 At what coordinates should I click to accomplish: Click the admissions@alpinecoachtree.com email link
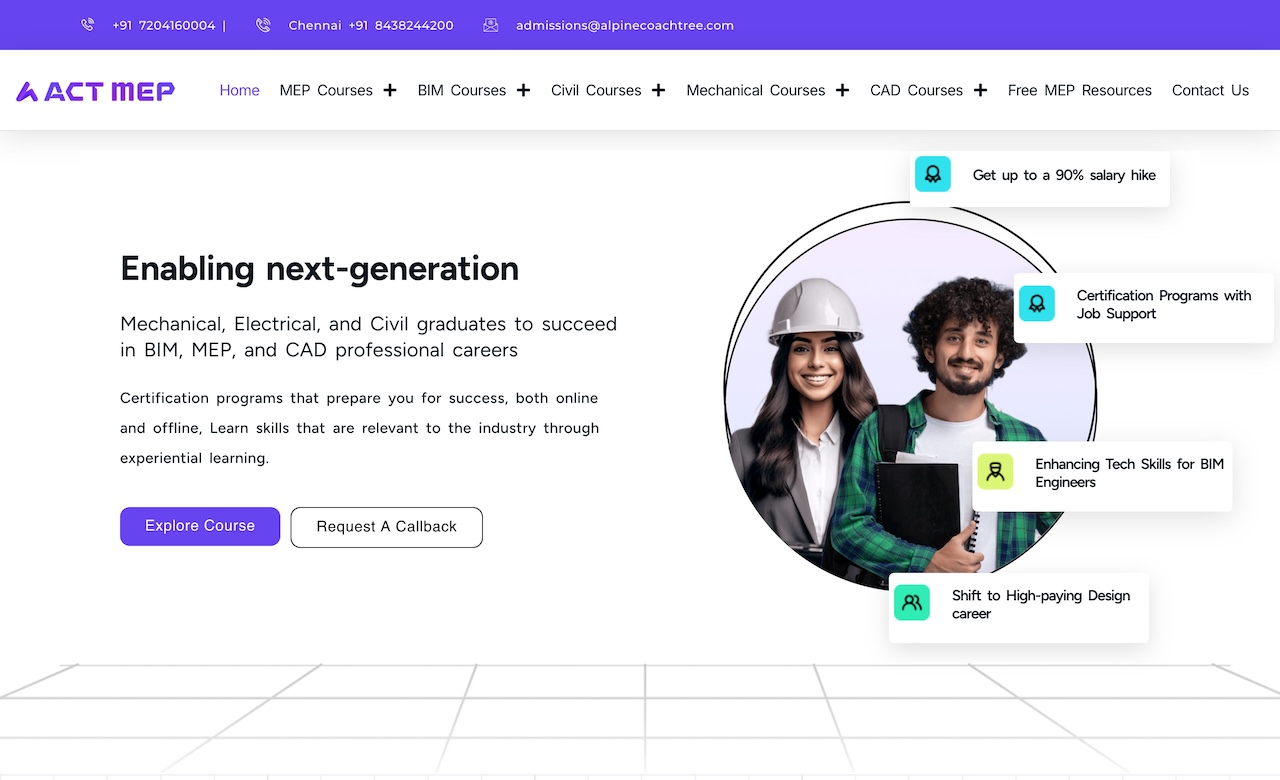click(624, 25)
